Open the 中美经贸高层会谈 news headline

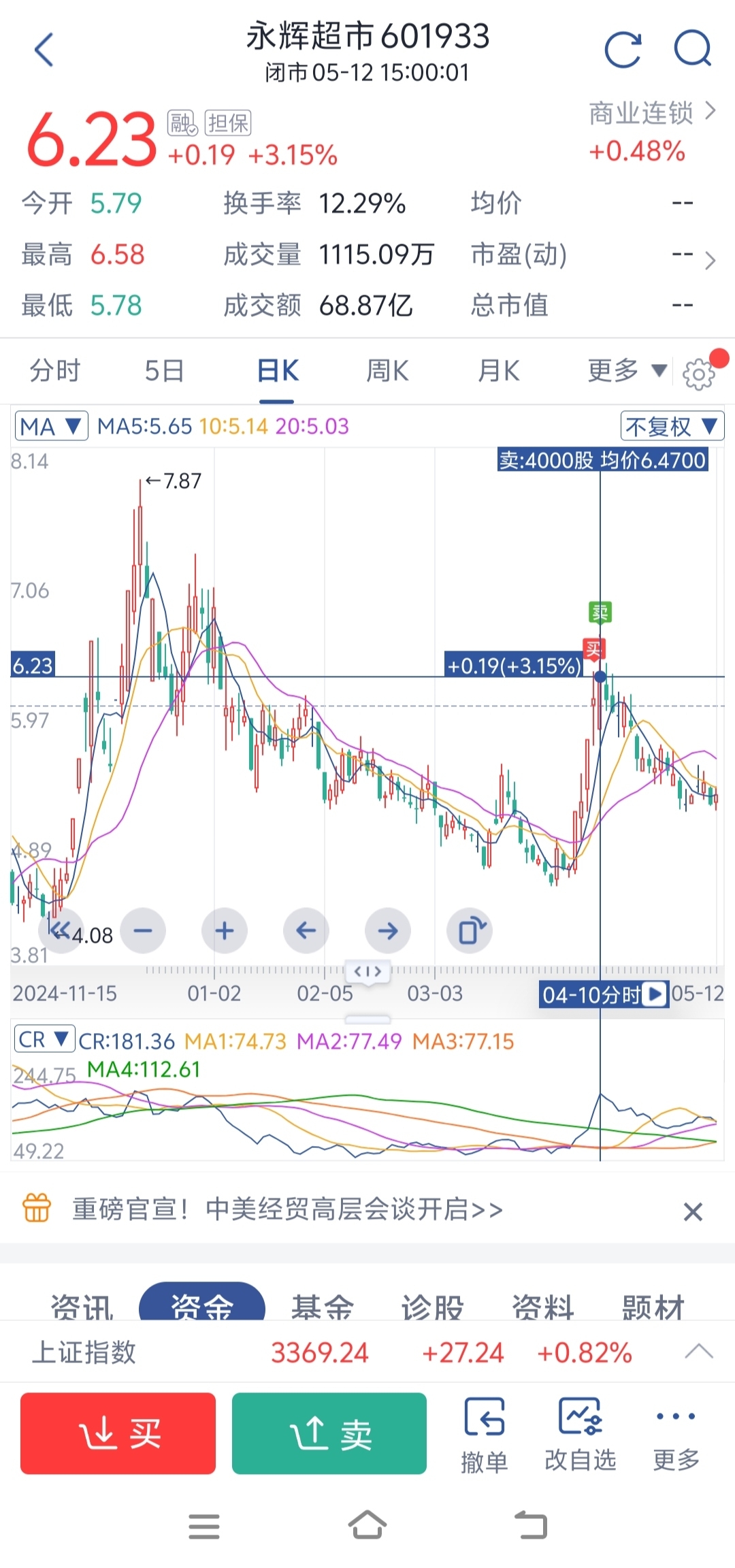click(287, 1209)
